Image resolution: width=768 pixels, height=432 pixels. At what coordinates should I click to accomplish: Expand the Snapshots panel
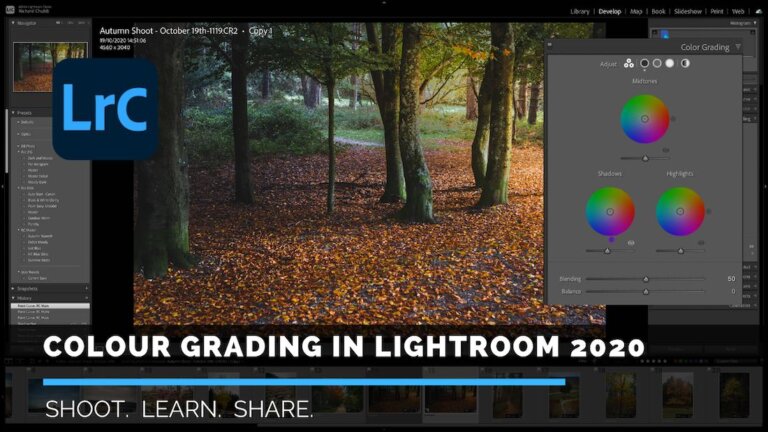click(x=13, y=288)
